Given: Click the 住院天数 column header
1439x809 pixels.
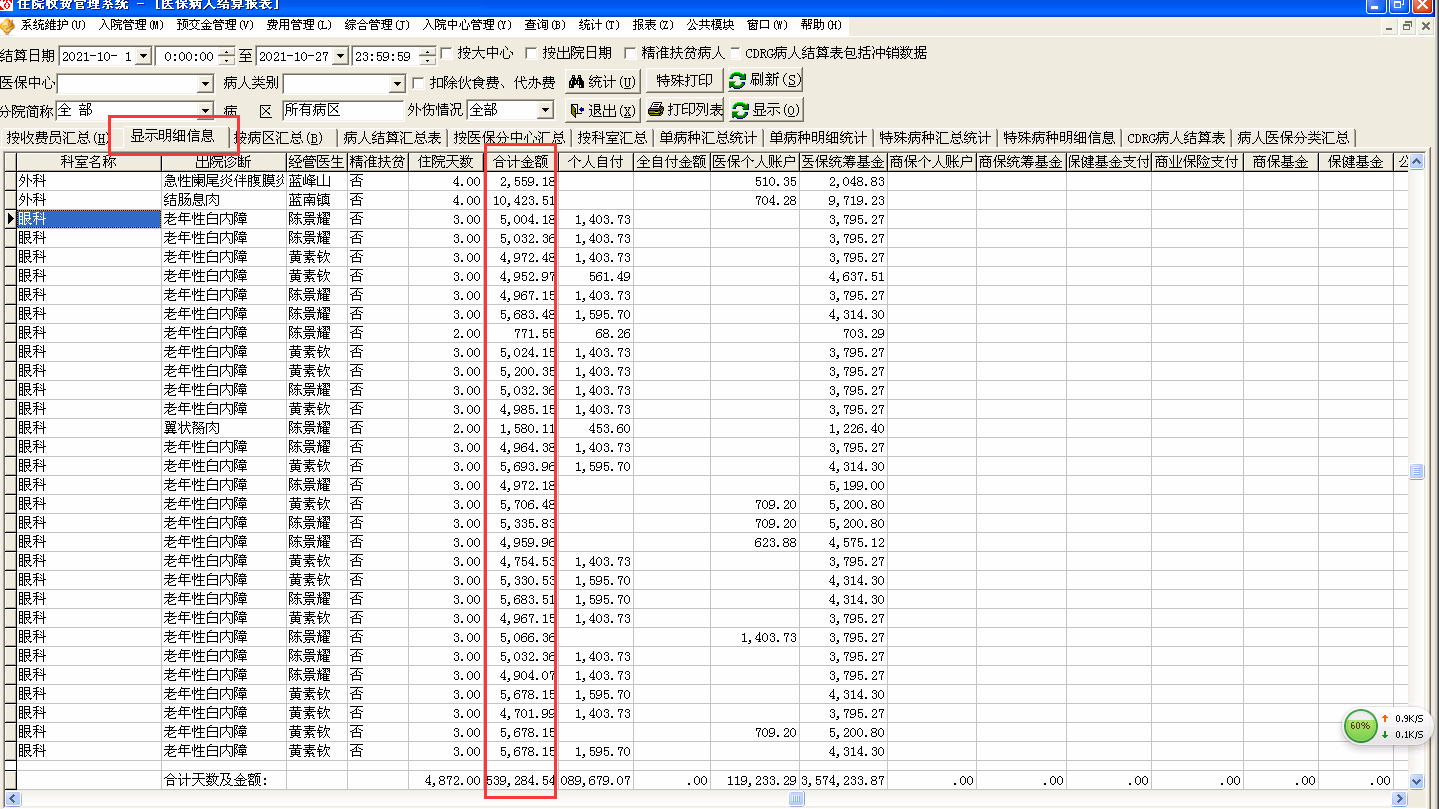Looking at the screenshot, I should pos(446,161).
